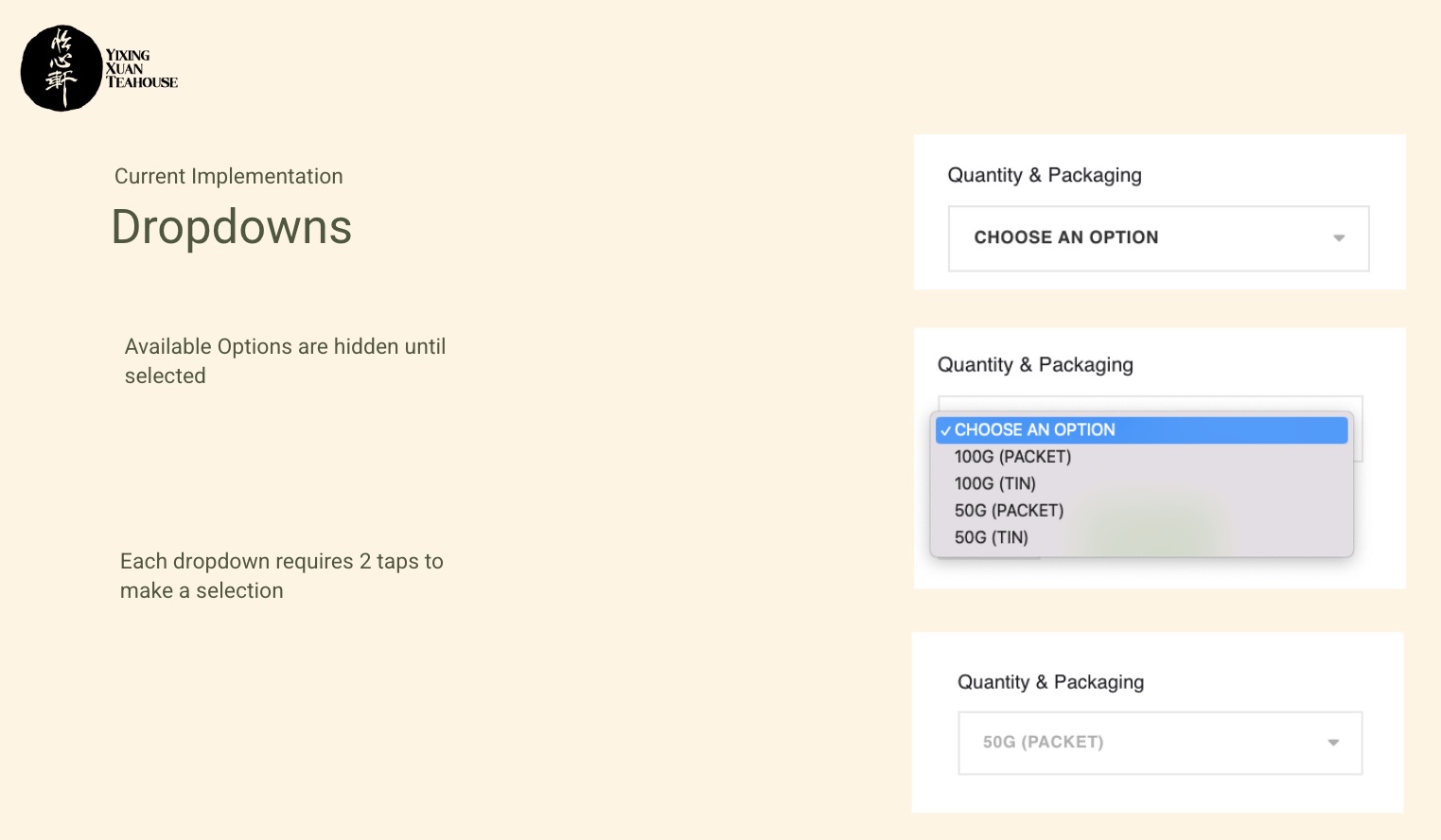Click 'Quantity & Packaging' label above 'CHOOSE AN OPTION' box
The height and width of the screenshot is (840, 1441).
[x=1045, y=175]
